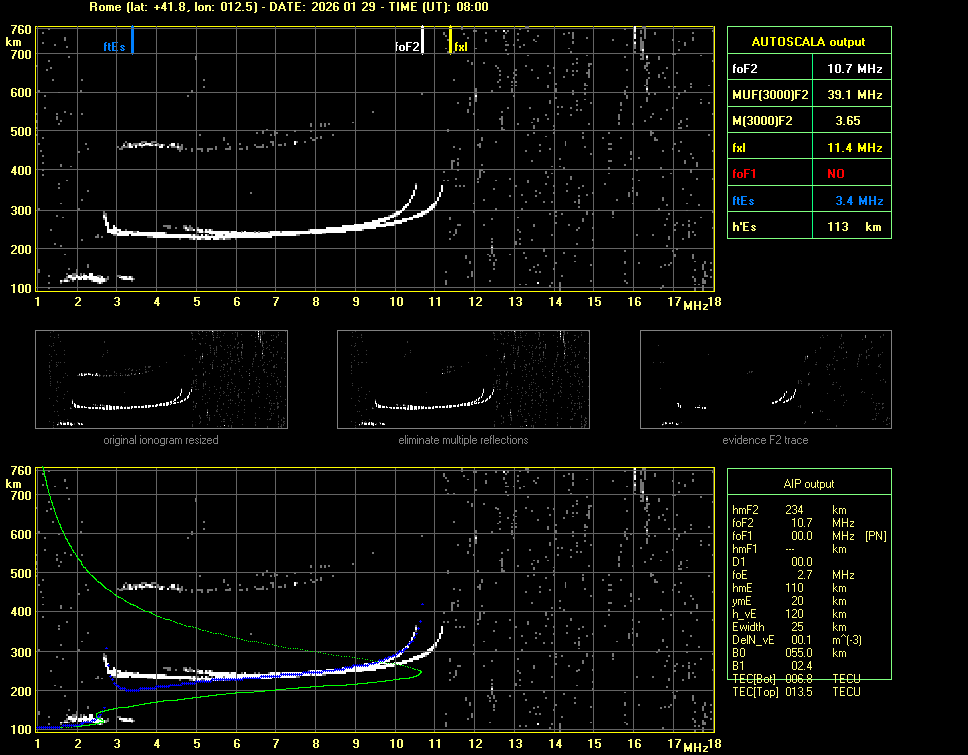Click the blue ftEs marker on top ionogram
The height and width of the screenshot is (755, 968).
click(132, 41)
